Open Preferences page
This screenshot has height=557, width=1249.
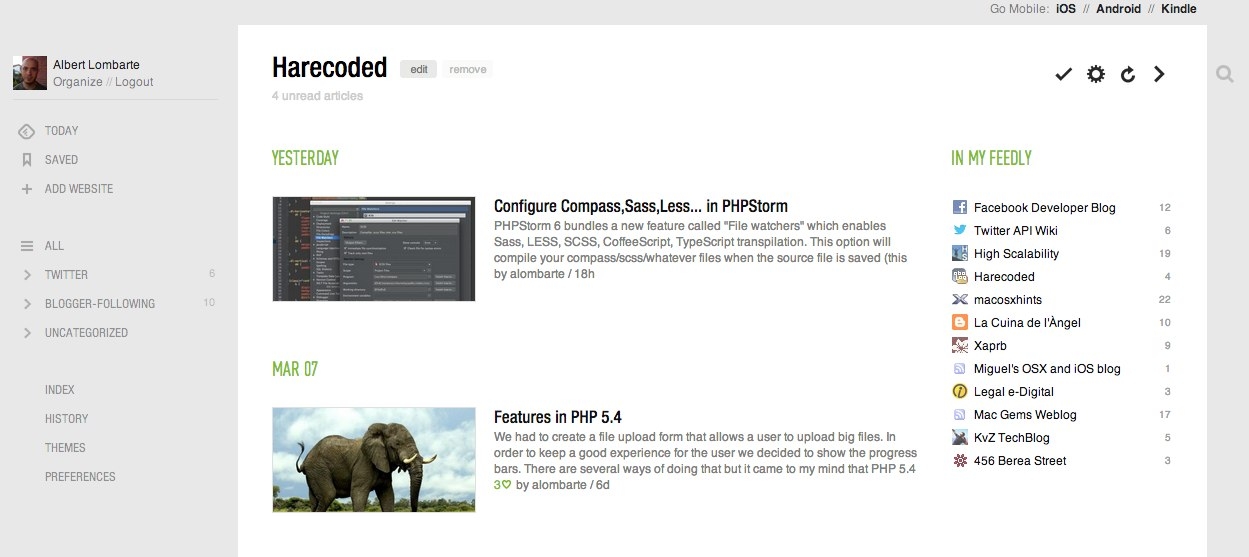pos(80,477)
